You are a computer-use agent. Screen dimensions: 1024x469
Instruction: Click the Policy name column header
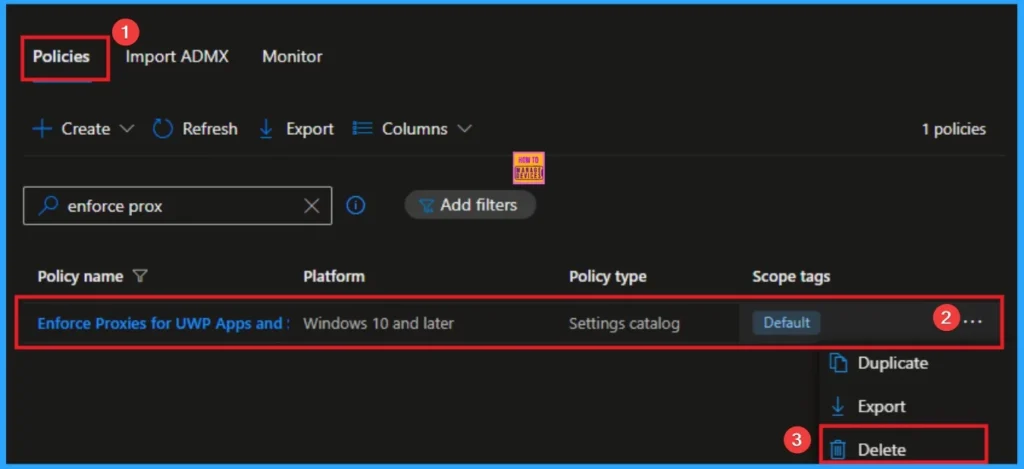point(80,276)
